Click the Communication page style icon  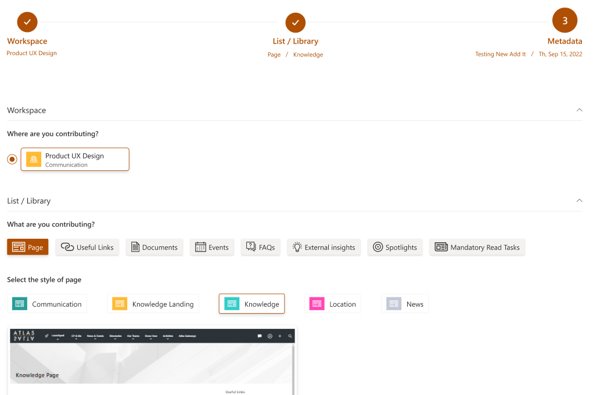pos(19,304)
